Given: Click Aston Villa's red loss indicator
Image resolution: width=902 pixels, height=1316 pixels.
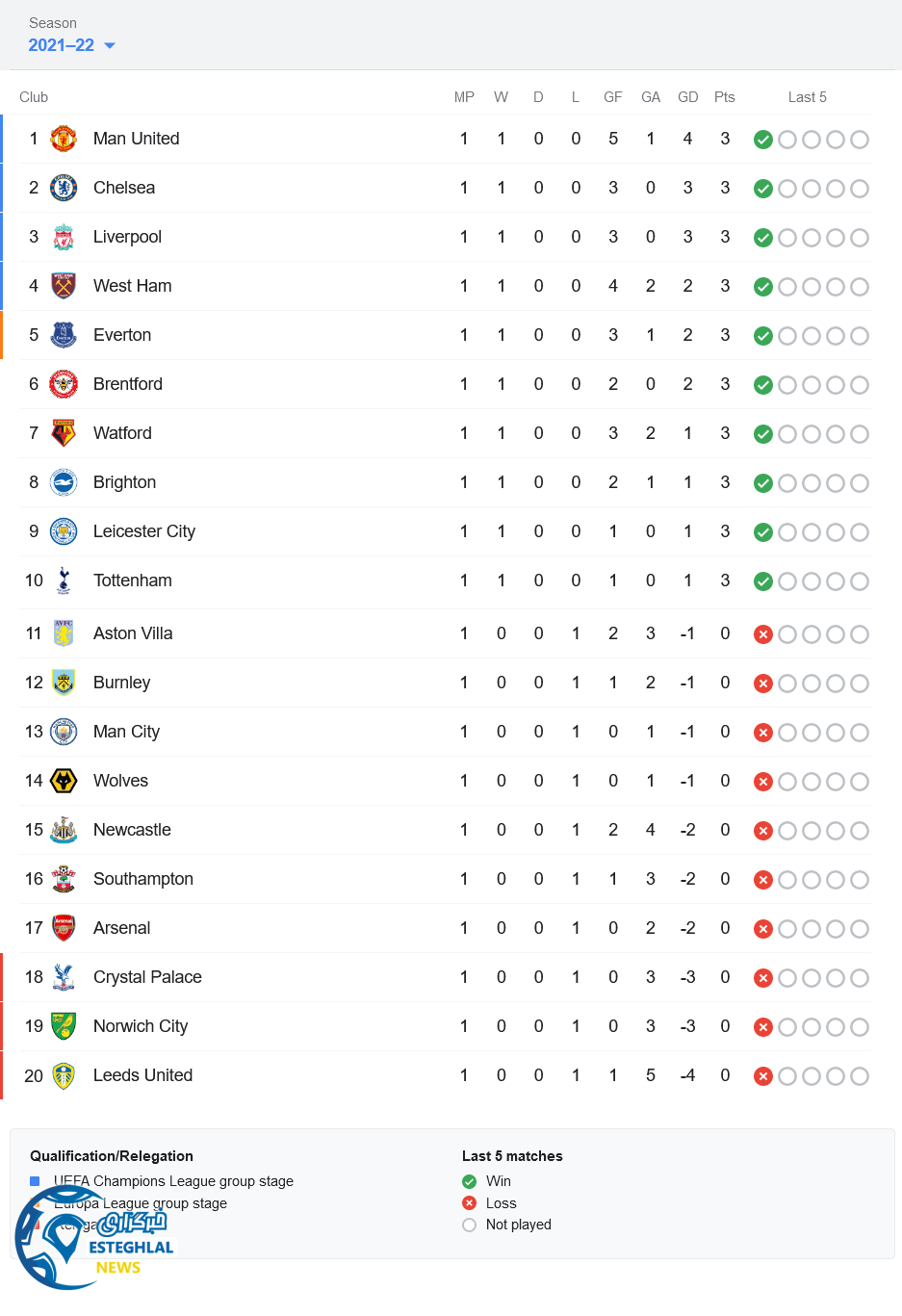Looking at the screenshot, I should point(763,634).
